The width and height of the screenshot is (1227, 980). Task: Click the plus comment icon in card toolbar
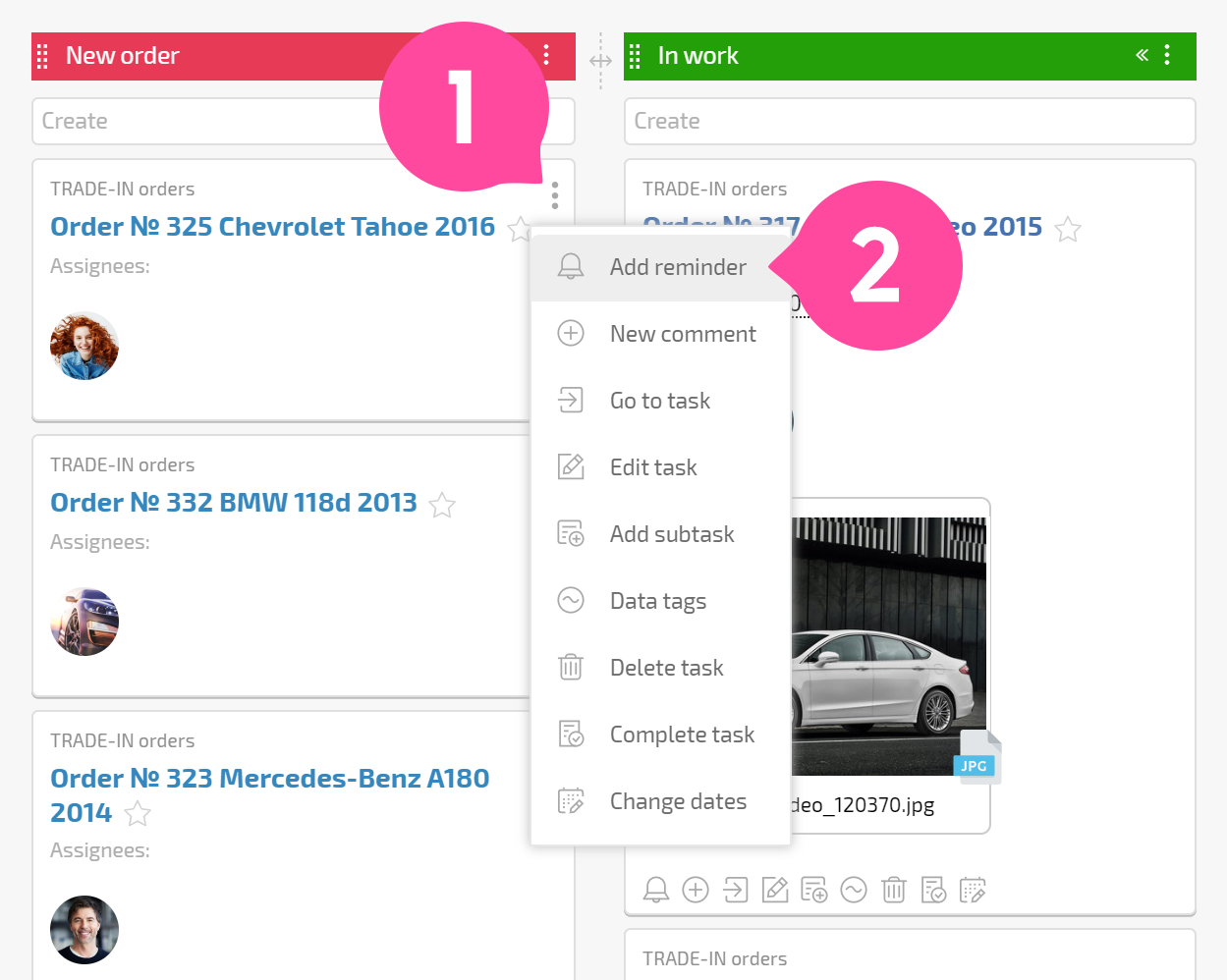click(696, 890)
